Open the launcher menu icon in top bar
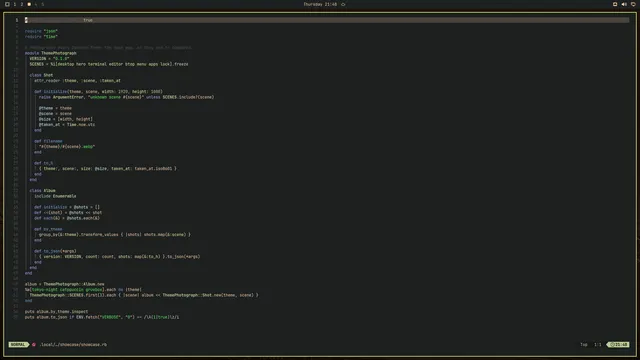 (x=7, y=4)
